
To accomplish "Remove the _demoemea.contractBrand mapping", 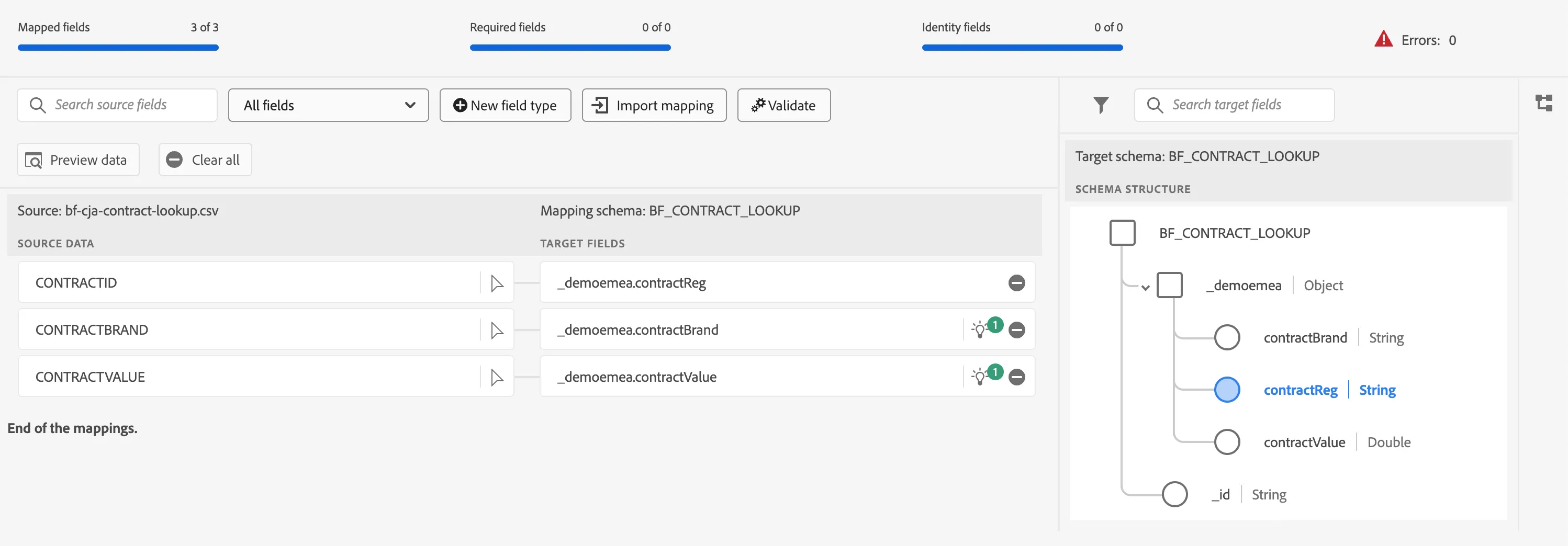I will 1016,329.
